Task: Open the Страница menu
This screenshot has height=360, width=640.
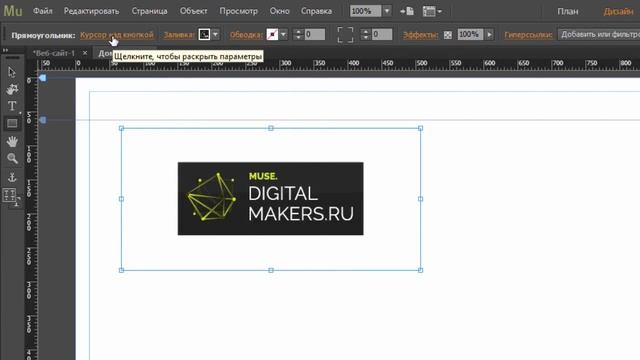Action: click(x=149, y=11)
